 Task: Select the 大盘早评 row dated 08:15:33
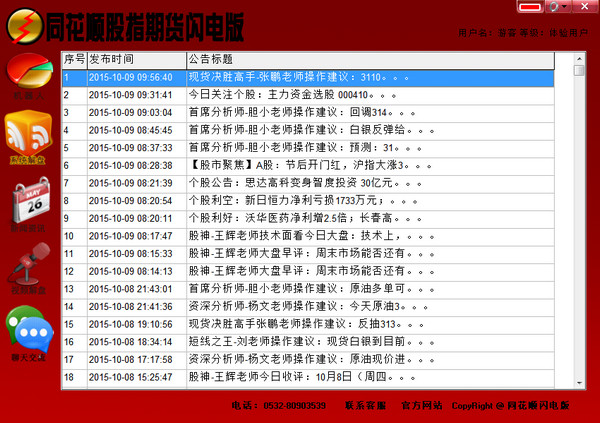tap(308, 254)
